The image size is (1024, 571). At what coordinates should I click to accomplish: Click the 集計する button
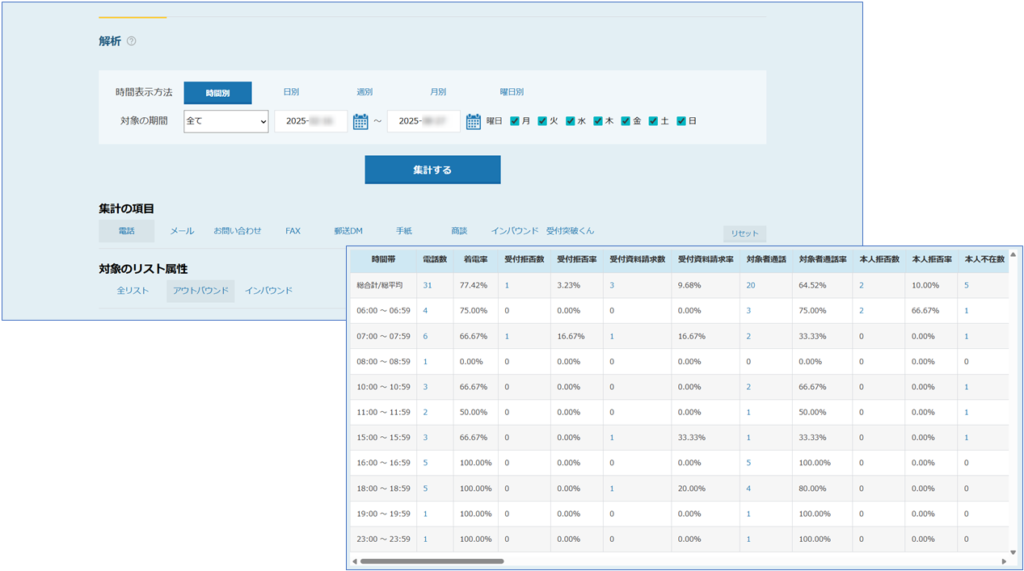tap(432, 170)
